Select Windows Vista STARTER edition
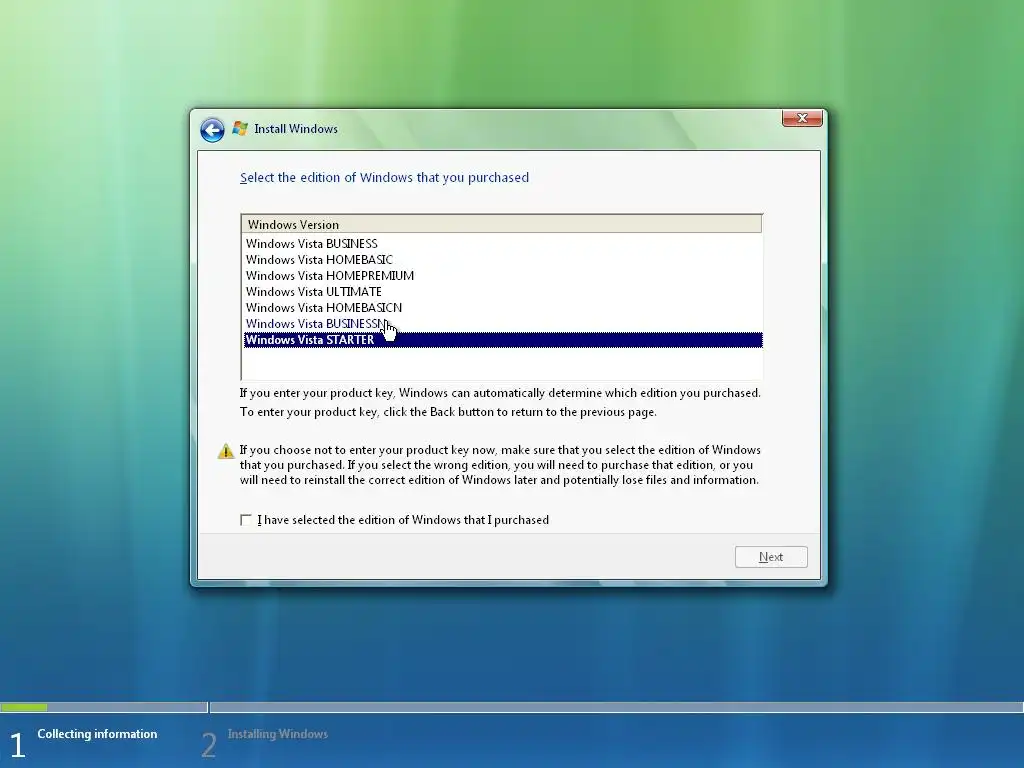Image resolution: width=1024 pixels, height=768 pixels. 503,340
